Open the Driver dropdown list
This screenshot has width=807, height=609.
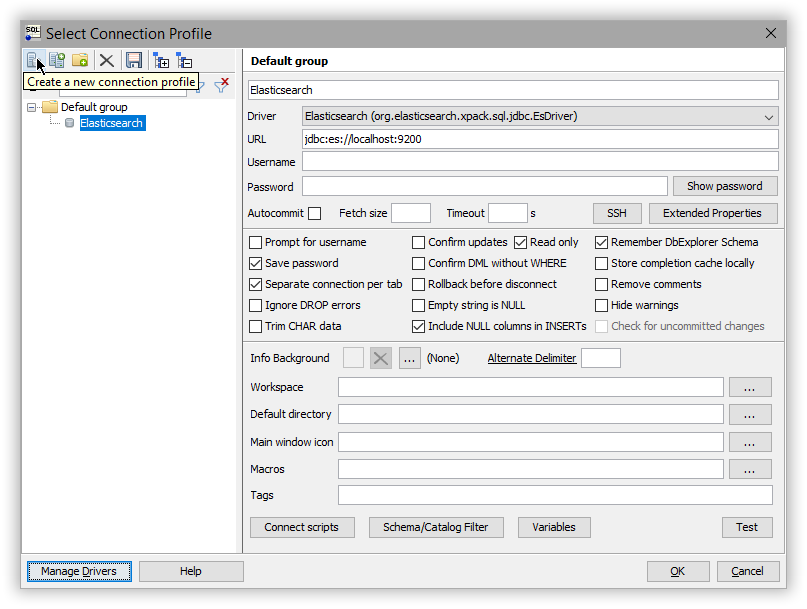tap(769, 117)
